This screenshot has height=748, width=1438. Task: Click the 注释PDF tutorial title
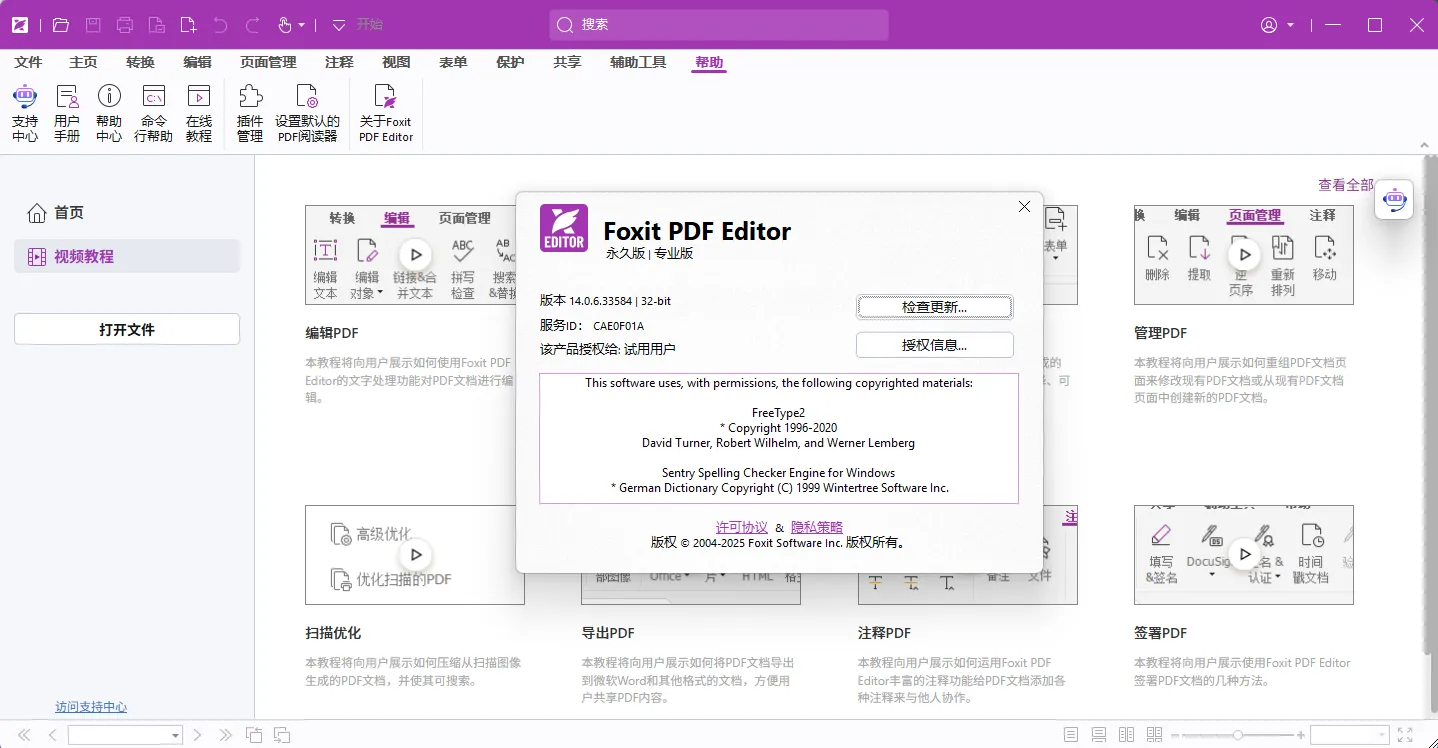tap(884, 633)
